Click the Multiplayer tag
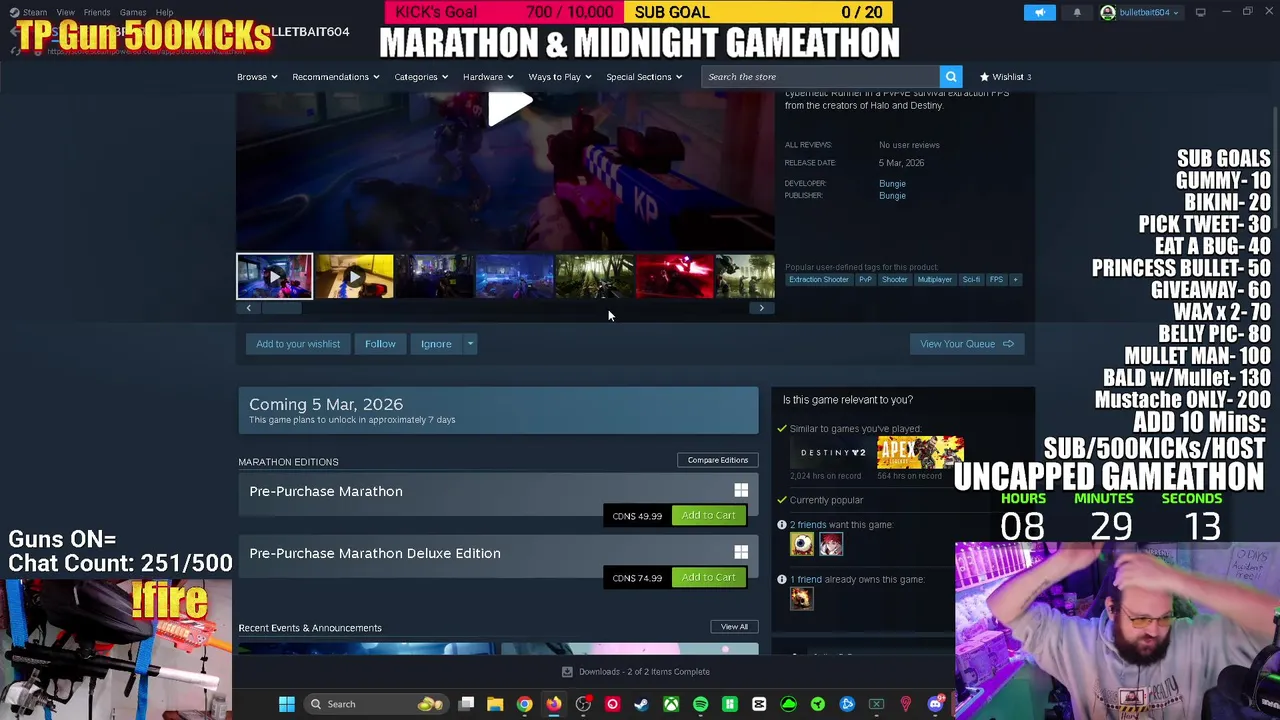Viewport: 1280px width, 720px height. [935, 280]
